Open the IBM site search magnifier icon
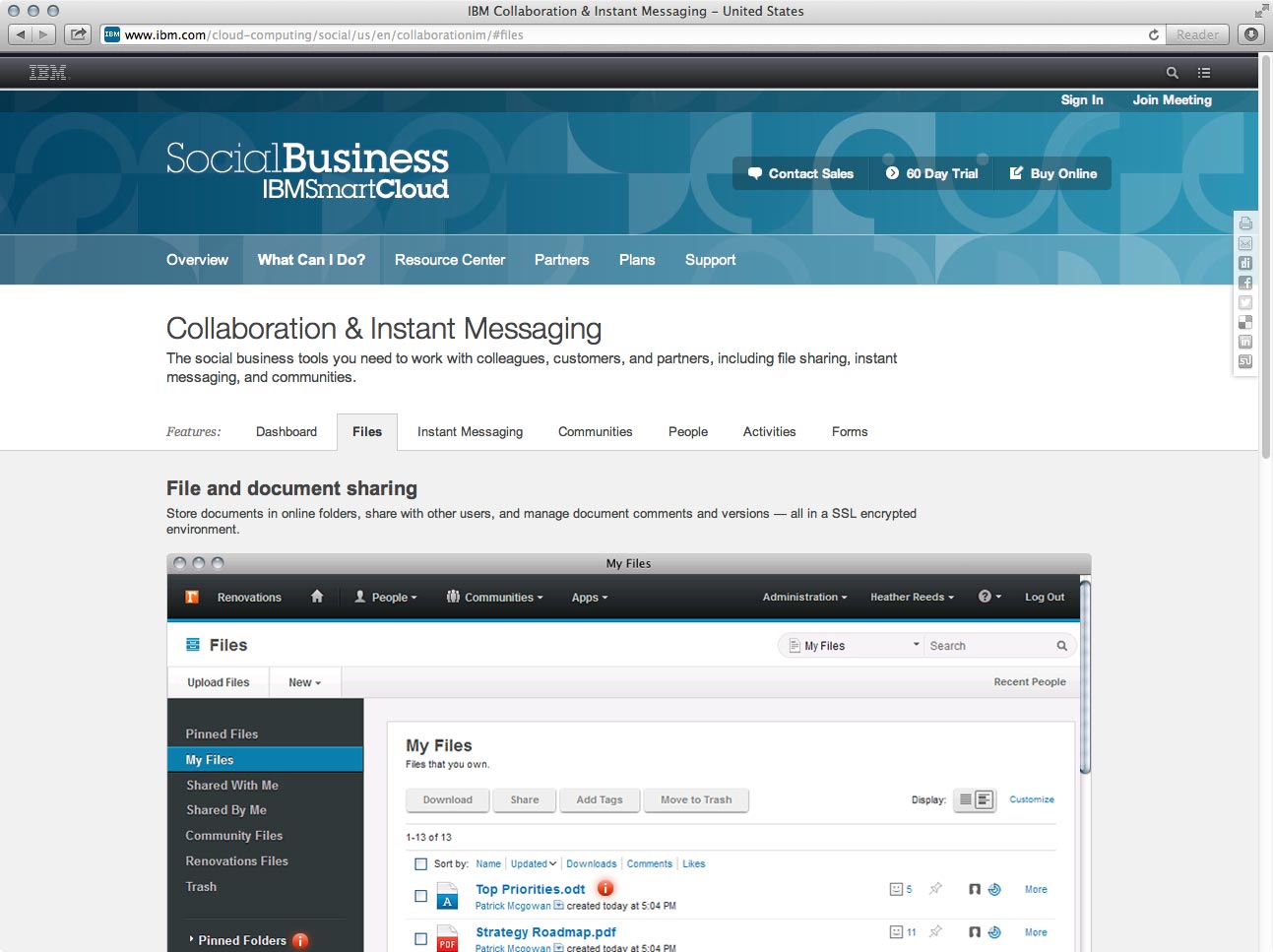Image resolution: width=1273 pixels, height=952 pixels. (1172, 73)
